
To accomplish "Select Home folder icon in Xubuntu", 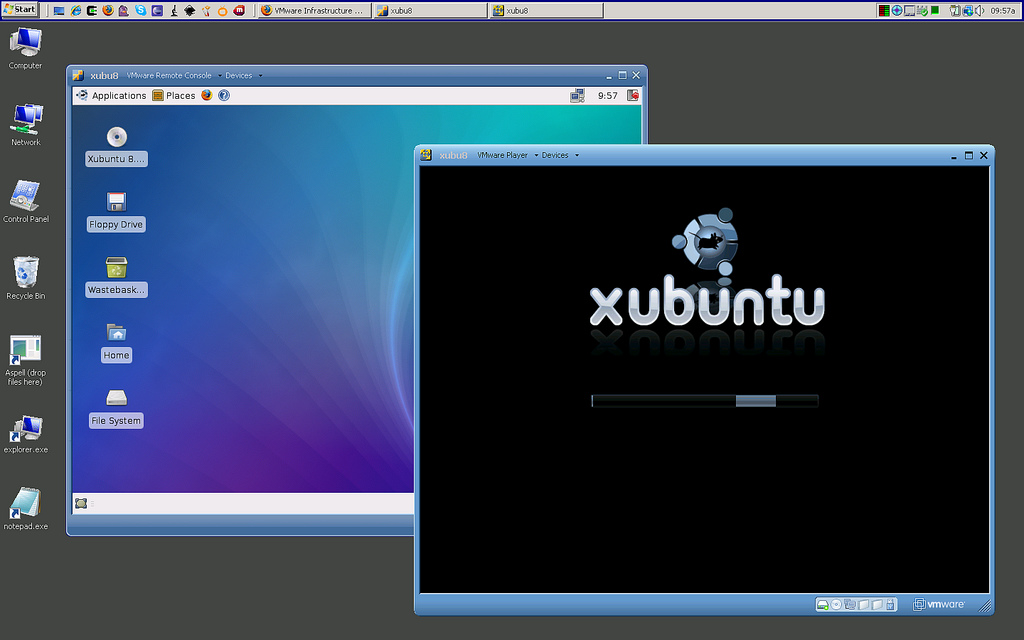I will click(116, 343).
